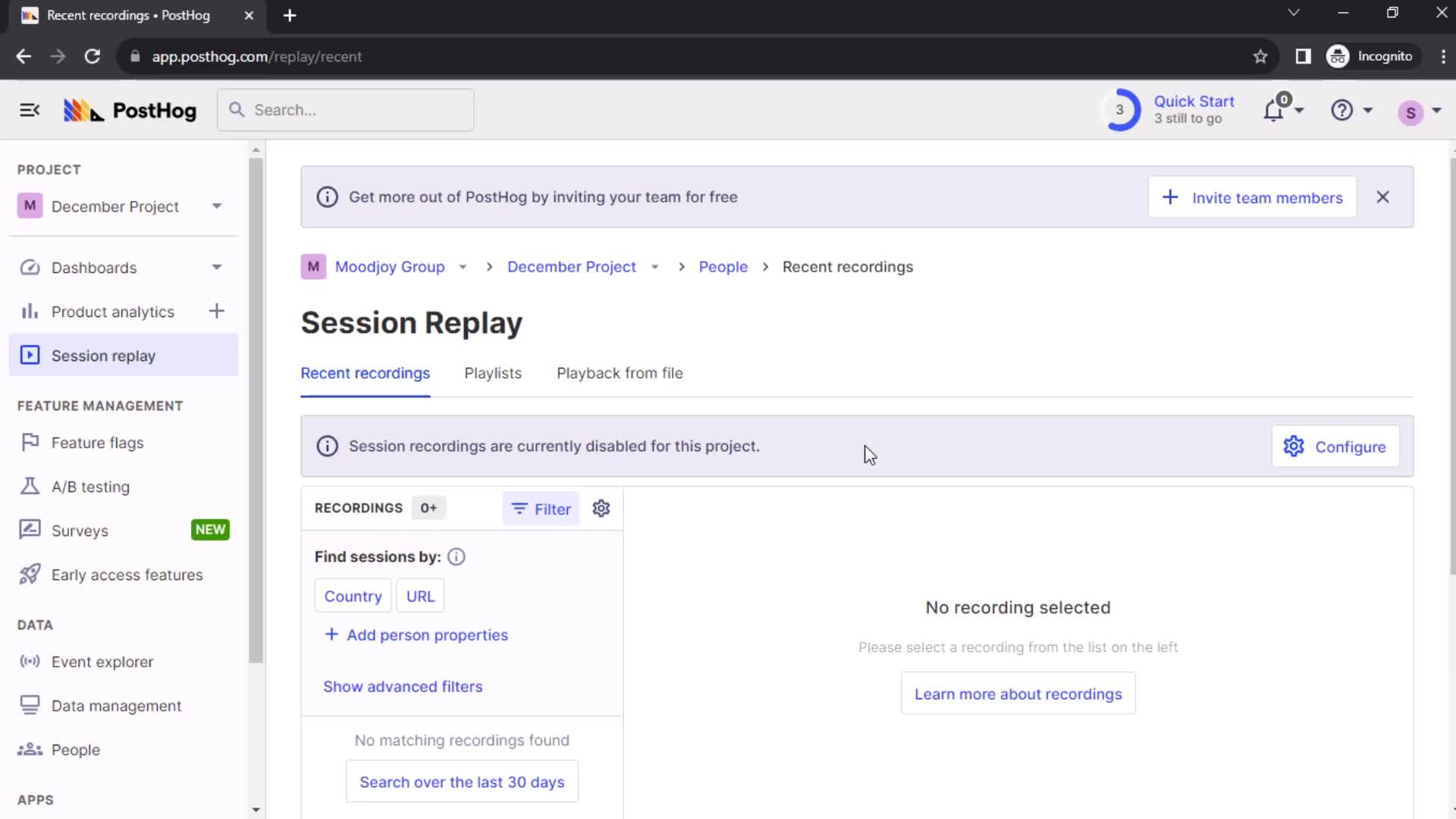Open the Invite team members link
This screenshot has height=819, width=1456.
[x=1253, y=198]
